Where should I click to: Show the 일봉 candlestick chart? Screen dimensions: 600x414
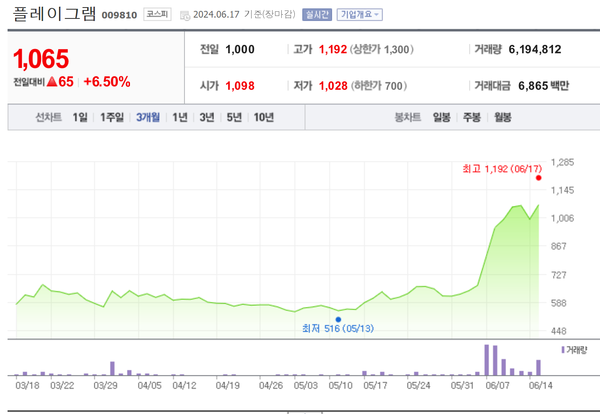pyautogui.click(x=441, y=117)
